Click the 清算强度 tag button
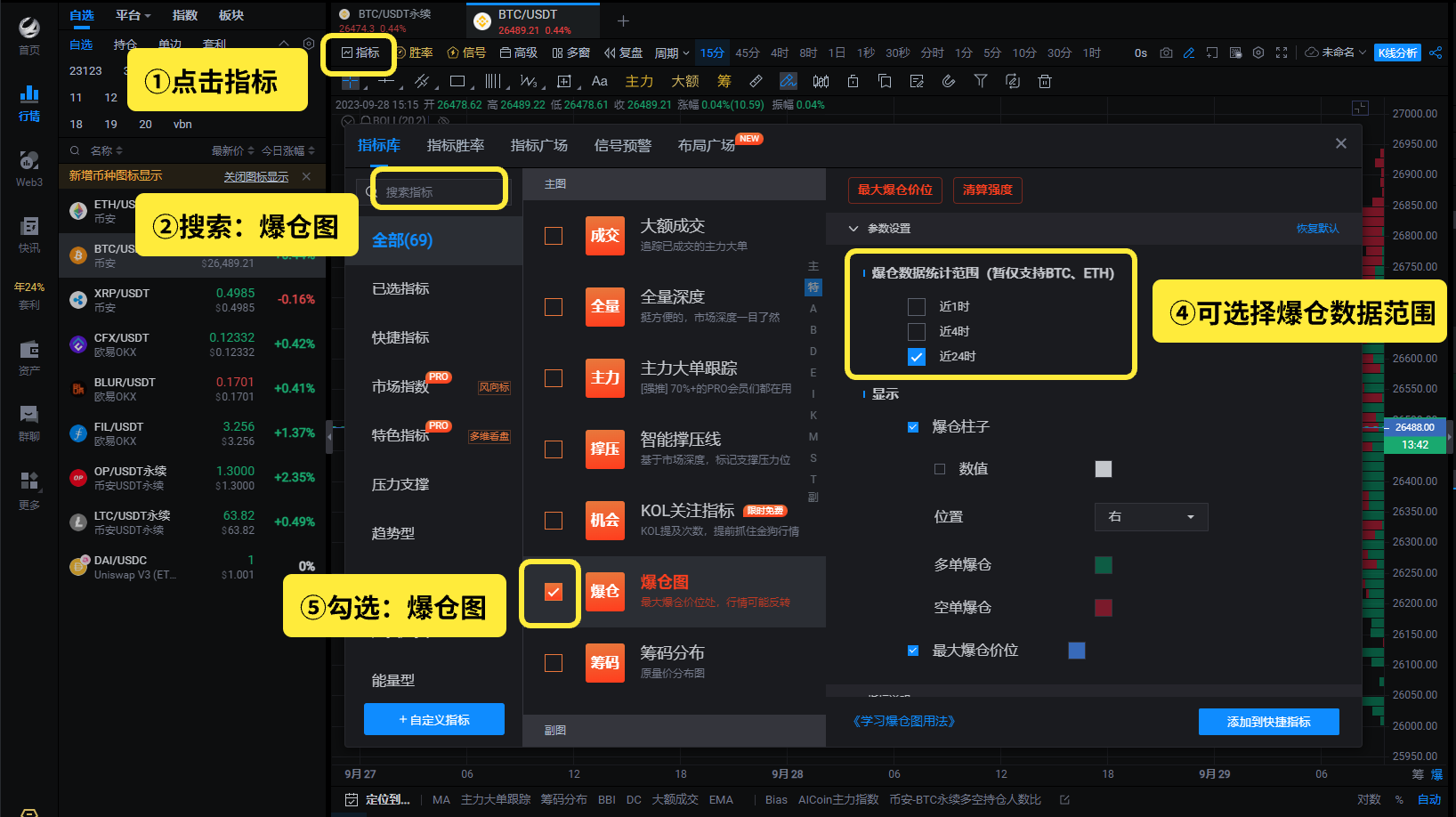 [x=988, y=190]
